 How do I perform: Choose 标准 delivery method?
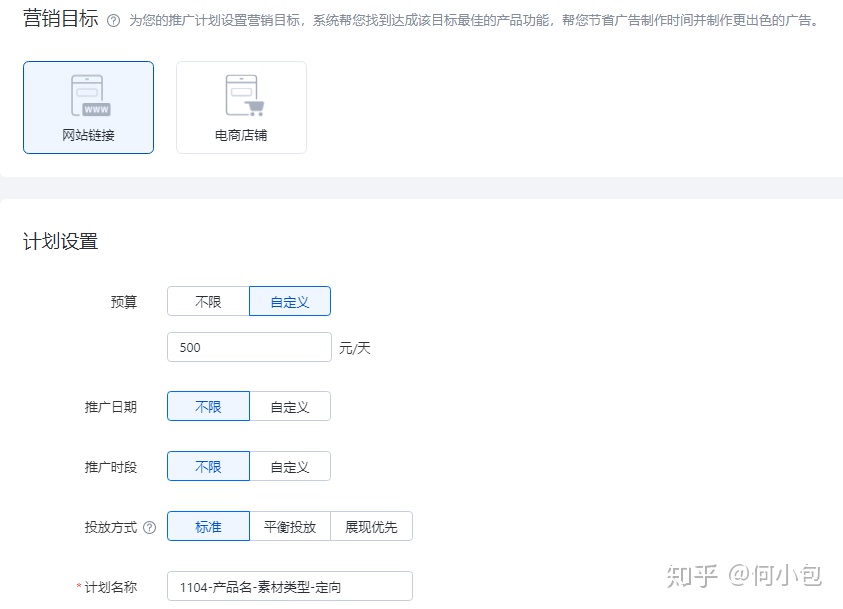coord(208,526)
